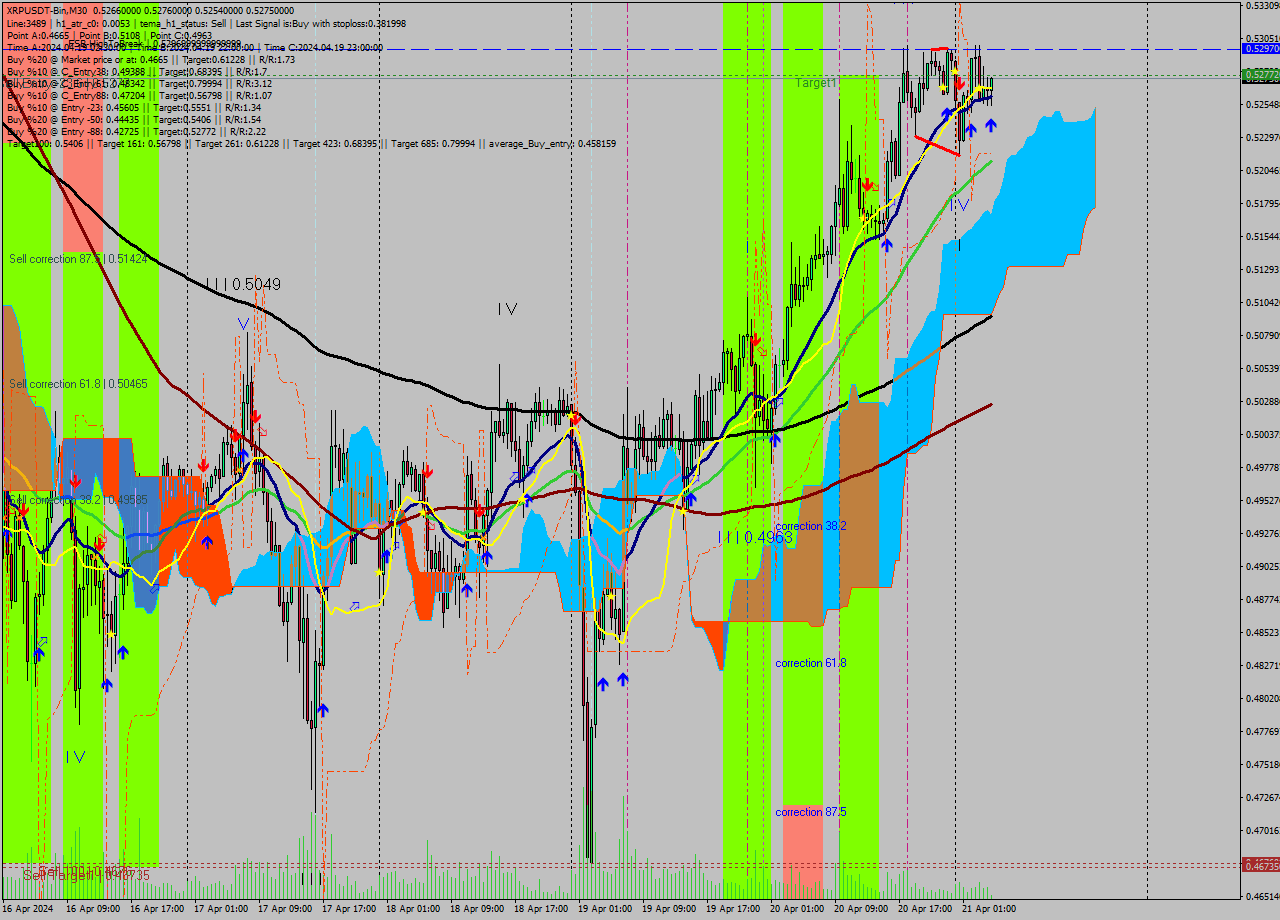
Task: Click the 0.49527 price scale value
Action: [1262, 500]
